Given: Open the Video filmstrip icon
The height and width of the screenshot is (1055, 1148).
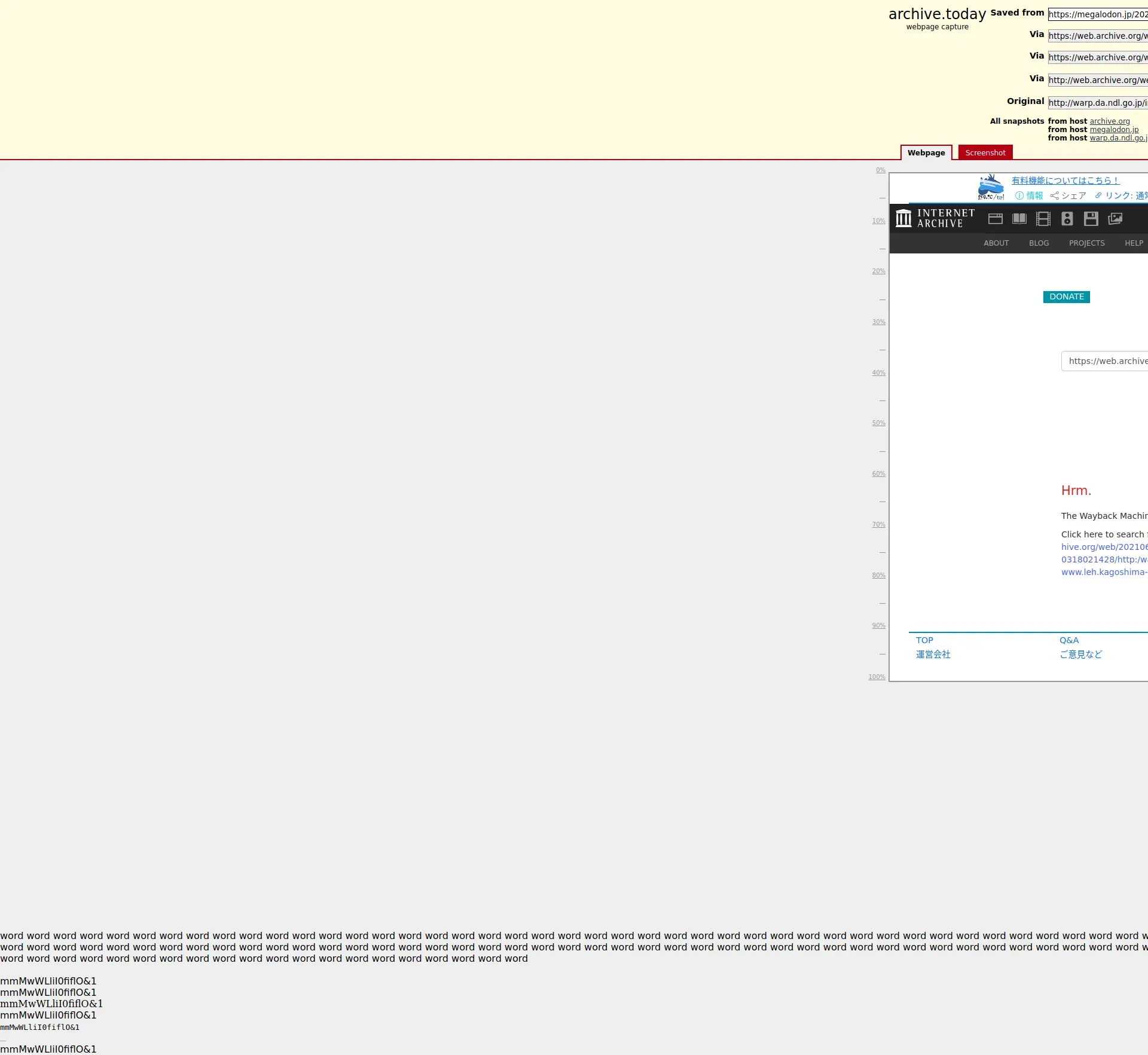Looking at the screenshot, I should point(1043,219).
